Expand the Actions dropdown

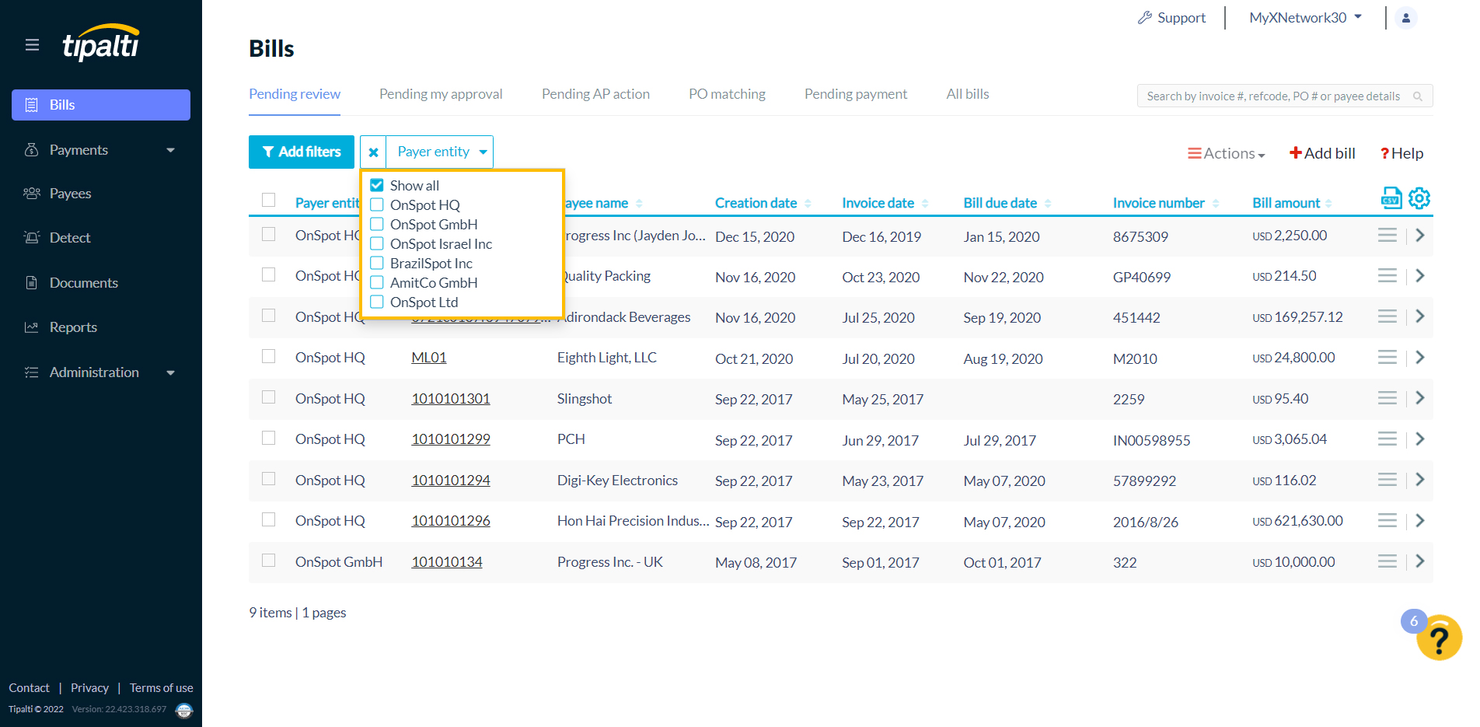pos(1226,153)
